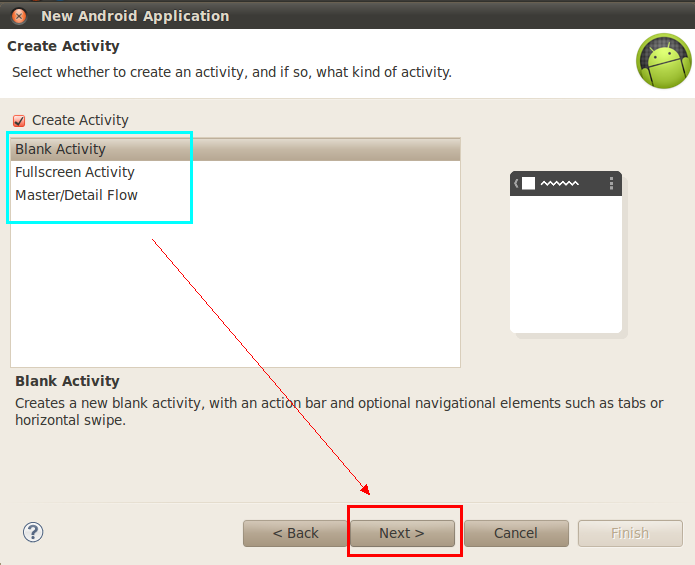695x565 pixels.
Task: Choose Master/Detail Flow template
Action: tap(235, 195)
